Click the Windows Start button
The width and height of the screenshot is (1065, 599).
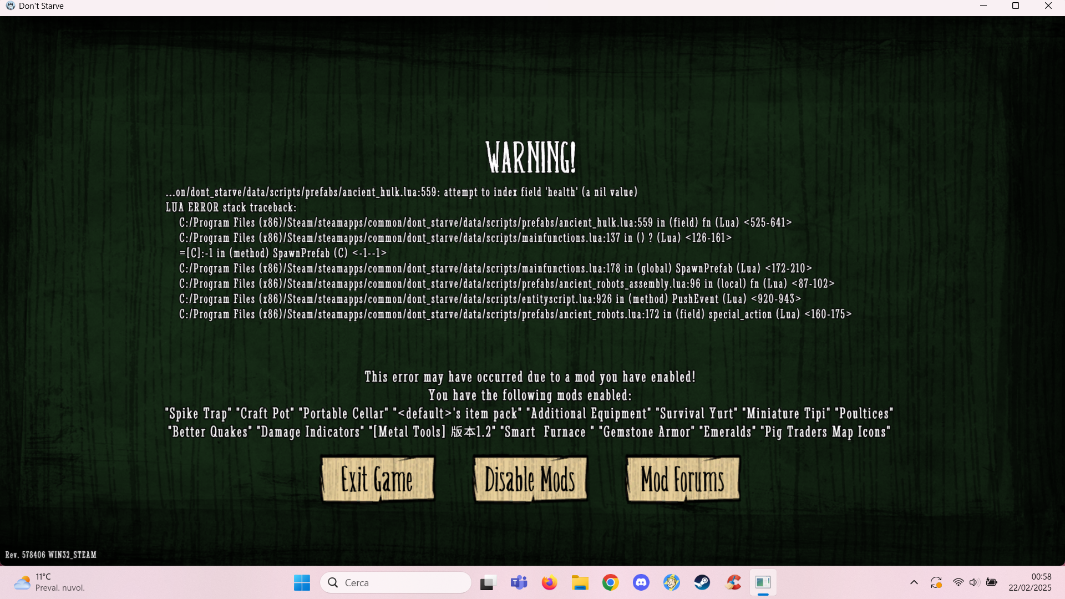coord(301,582)
